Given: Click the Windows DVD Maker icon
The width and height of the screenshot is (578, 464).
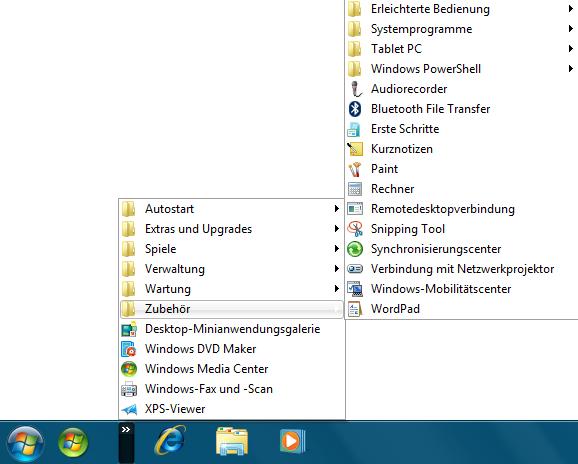Looking at the screenshot, I should (129, 349).
